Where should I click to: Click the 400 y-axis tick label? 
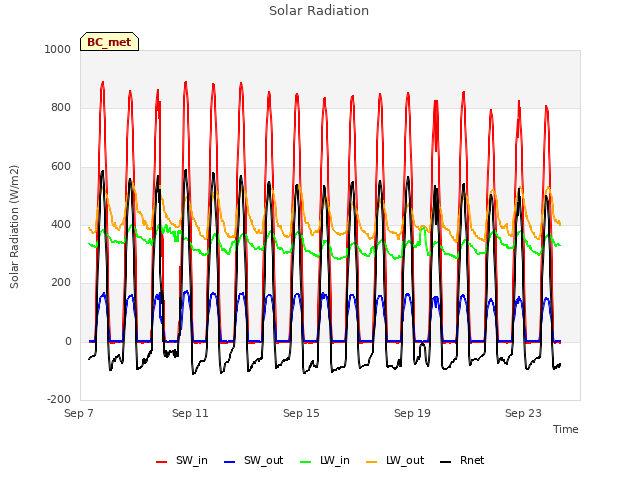[x=61, y=224]
